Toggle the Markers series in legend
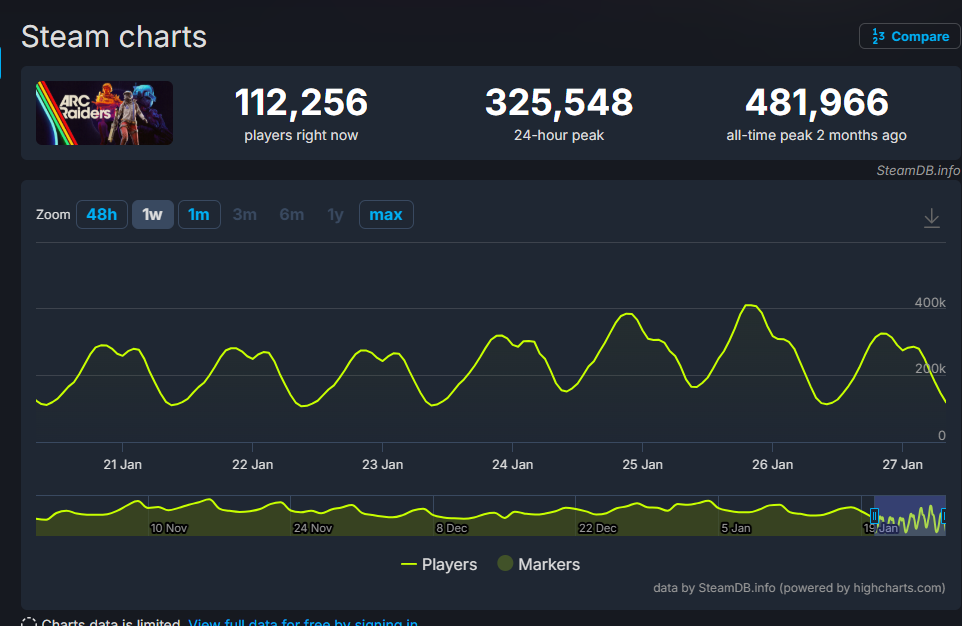 (538, 564)
